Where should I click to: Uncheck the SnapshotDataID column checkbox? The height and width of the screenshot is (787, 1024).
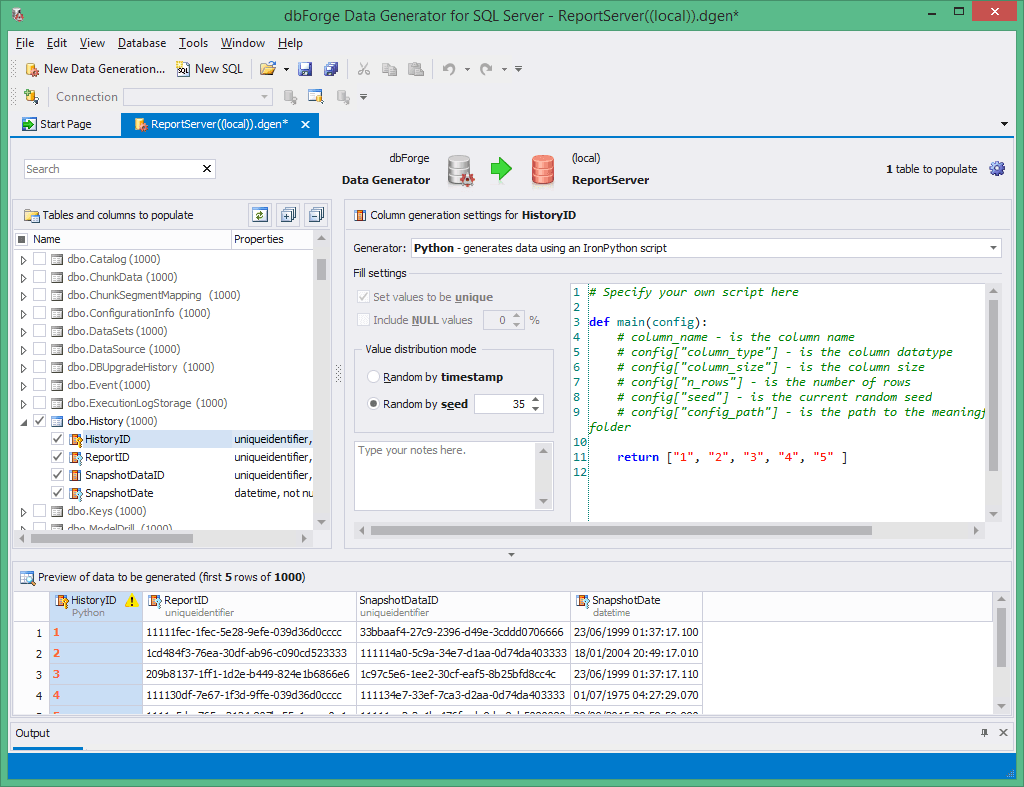57,475
